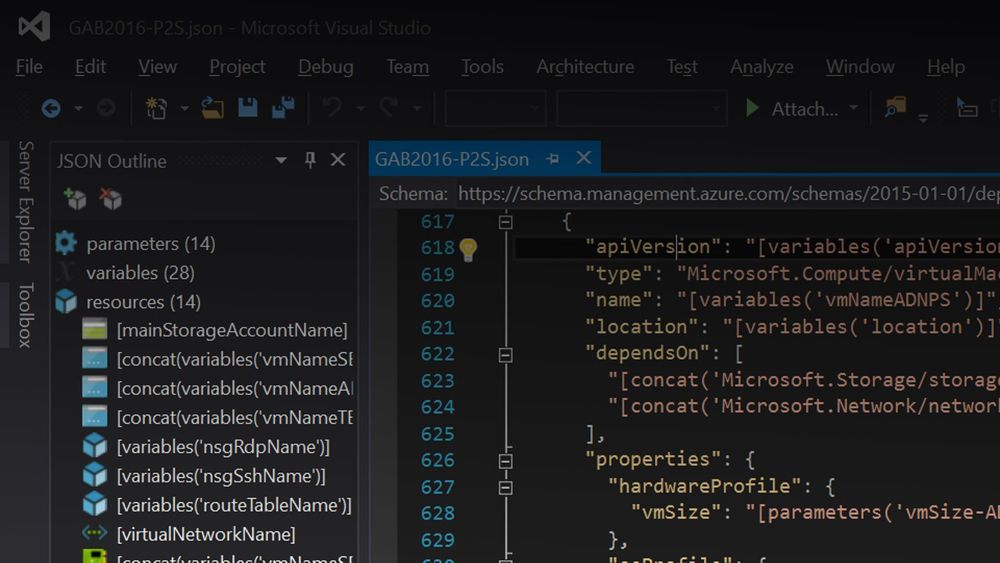This screenshot has height=563, width=1000.
Task: Open the File menu
Action: 29,66
